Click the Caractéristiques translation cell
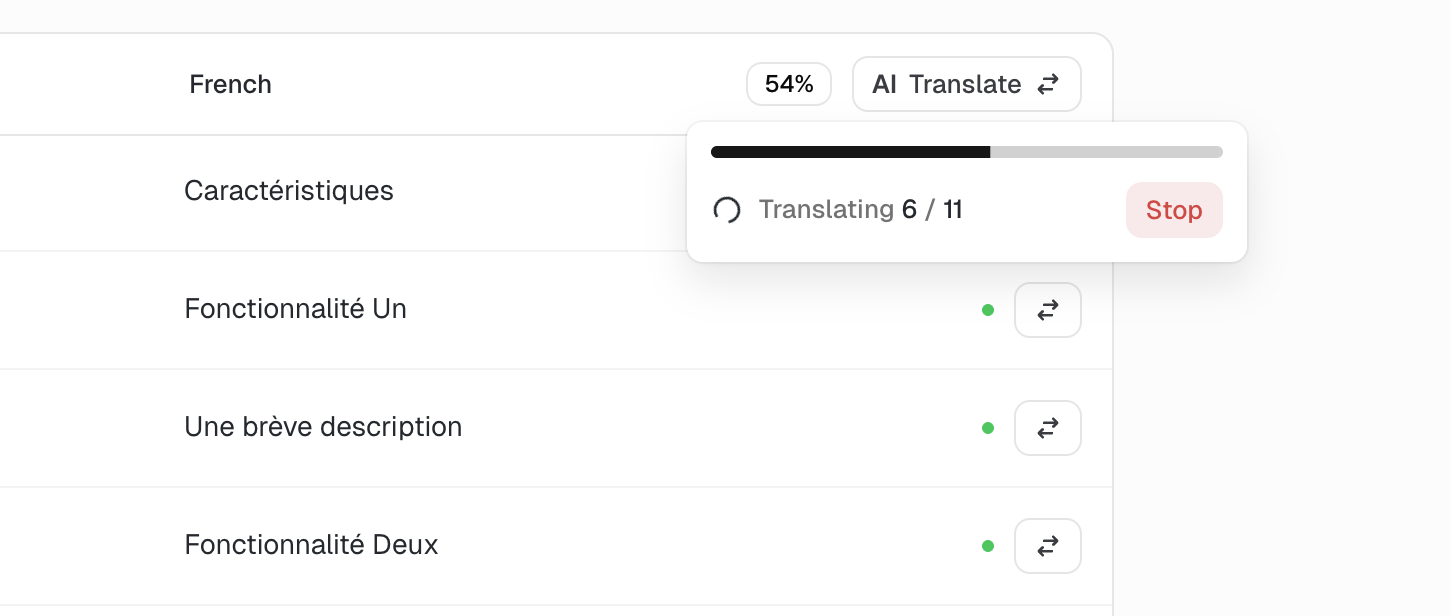 click(288, 190)
